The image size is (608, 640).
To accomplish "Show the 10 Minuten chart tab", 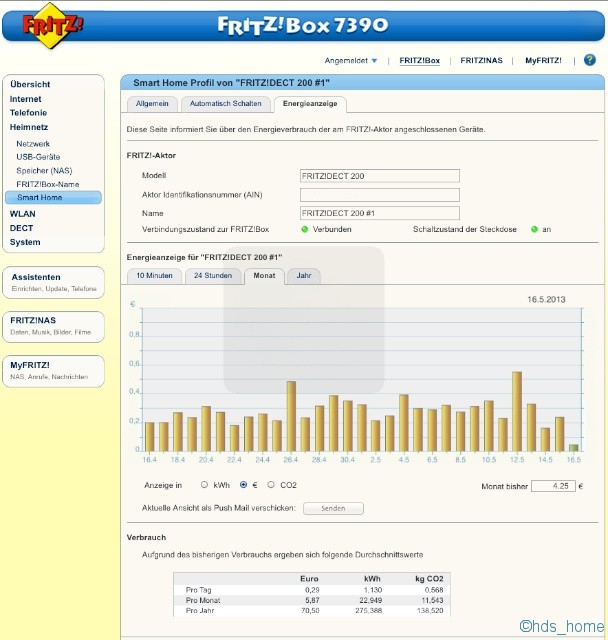I will tap(154, 276).
